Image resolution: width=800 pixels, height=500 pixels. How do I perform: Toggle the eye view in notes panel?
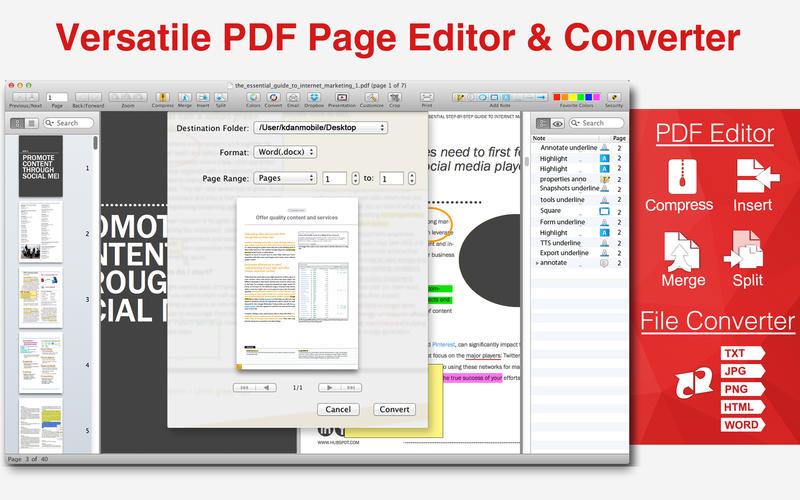[x=558, y=123]
